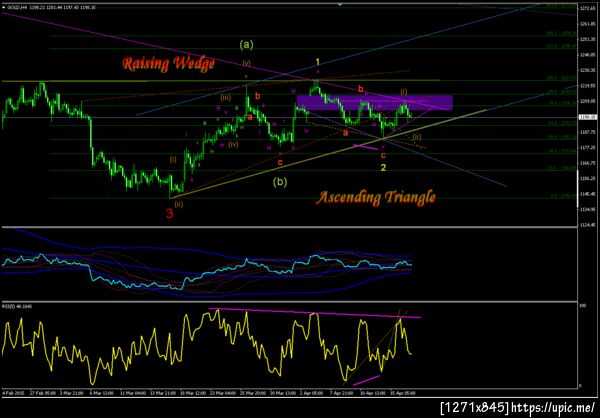This screenshot has width=600, height=418.
Task: Click the '6 Mar 13:00' time label
Action: pyautogui.click(x=101, y=393)
